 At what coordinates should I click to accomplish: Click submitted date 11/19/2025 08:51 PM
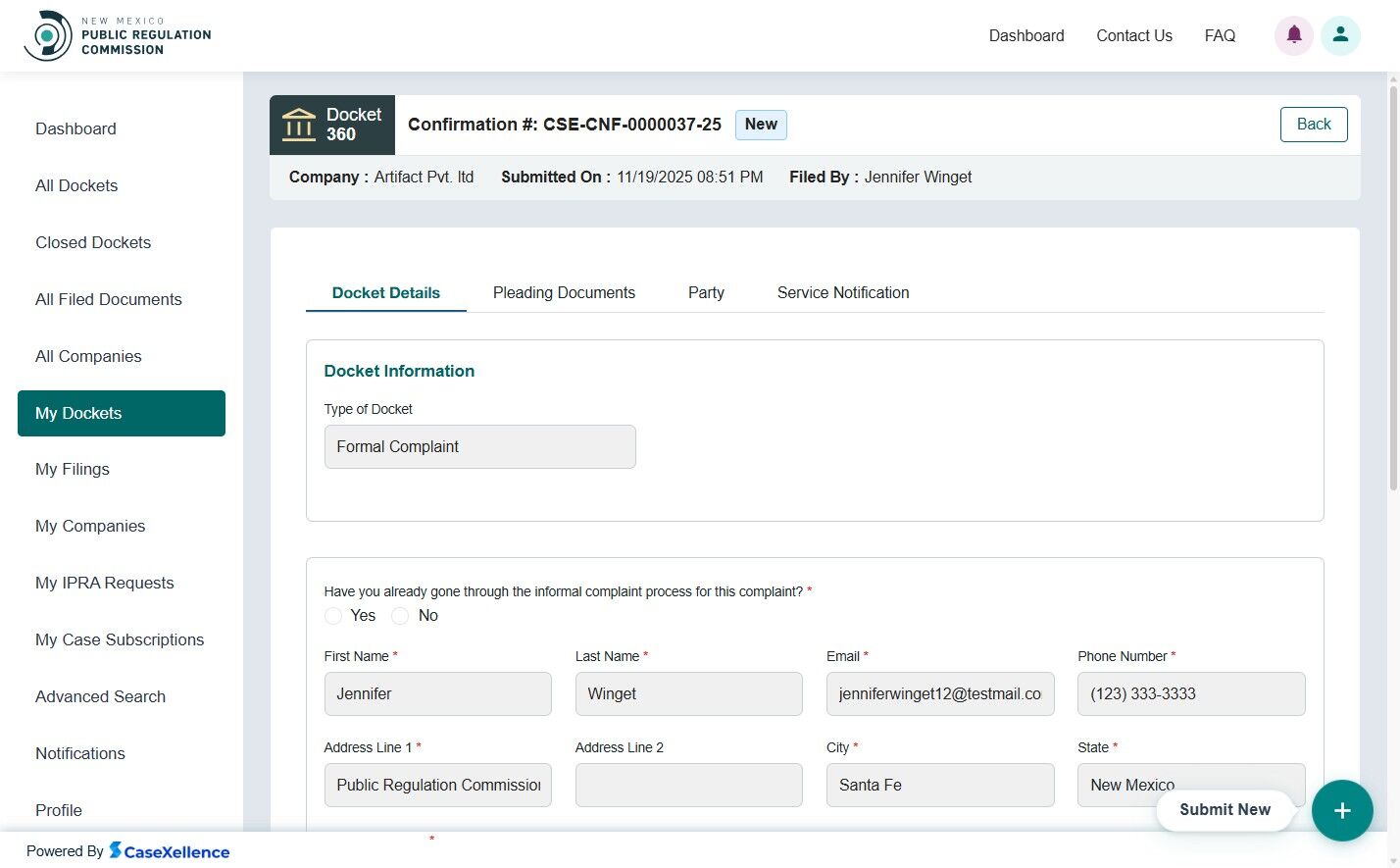point(690,177)
